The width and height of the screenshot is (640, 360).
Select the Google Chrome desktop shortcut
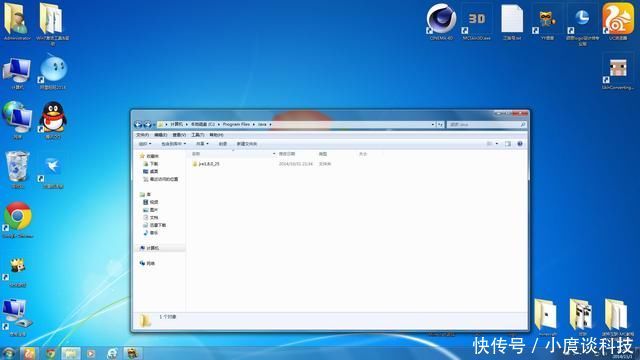click(x=18, y=220)
